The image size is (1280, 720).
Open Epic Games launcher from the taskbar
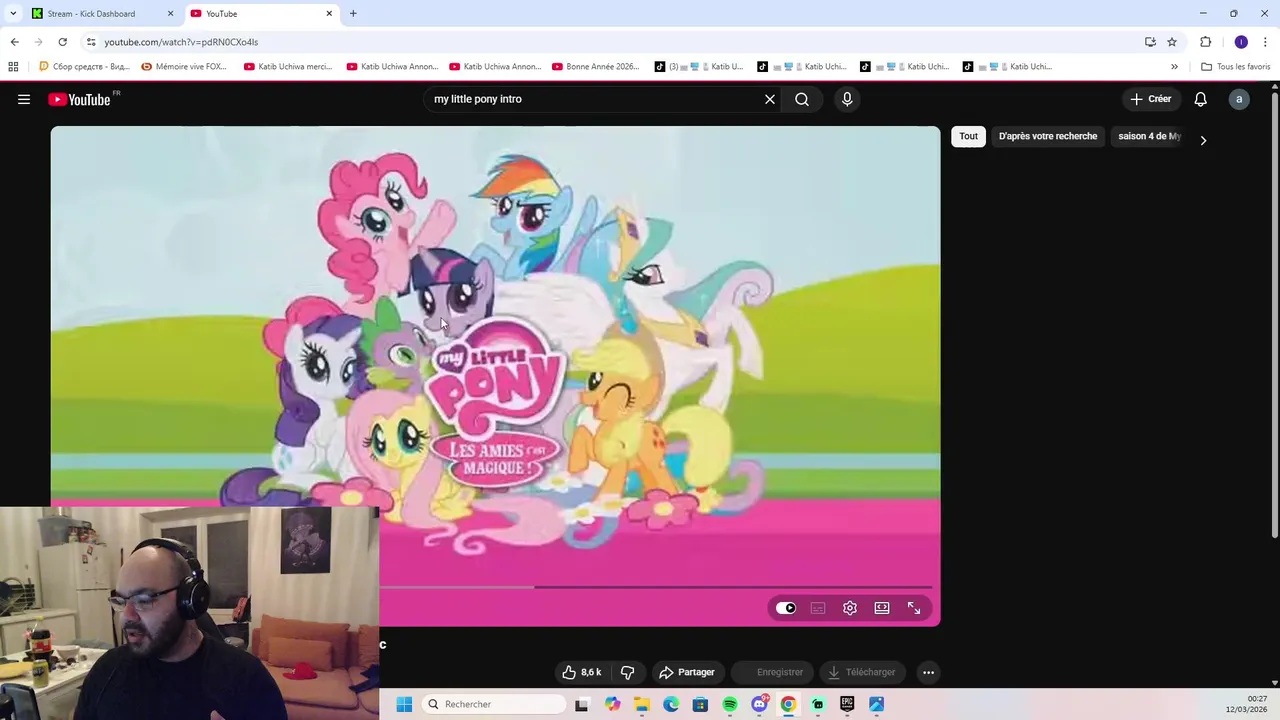tap(847, 704)
